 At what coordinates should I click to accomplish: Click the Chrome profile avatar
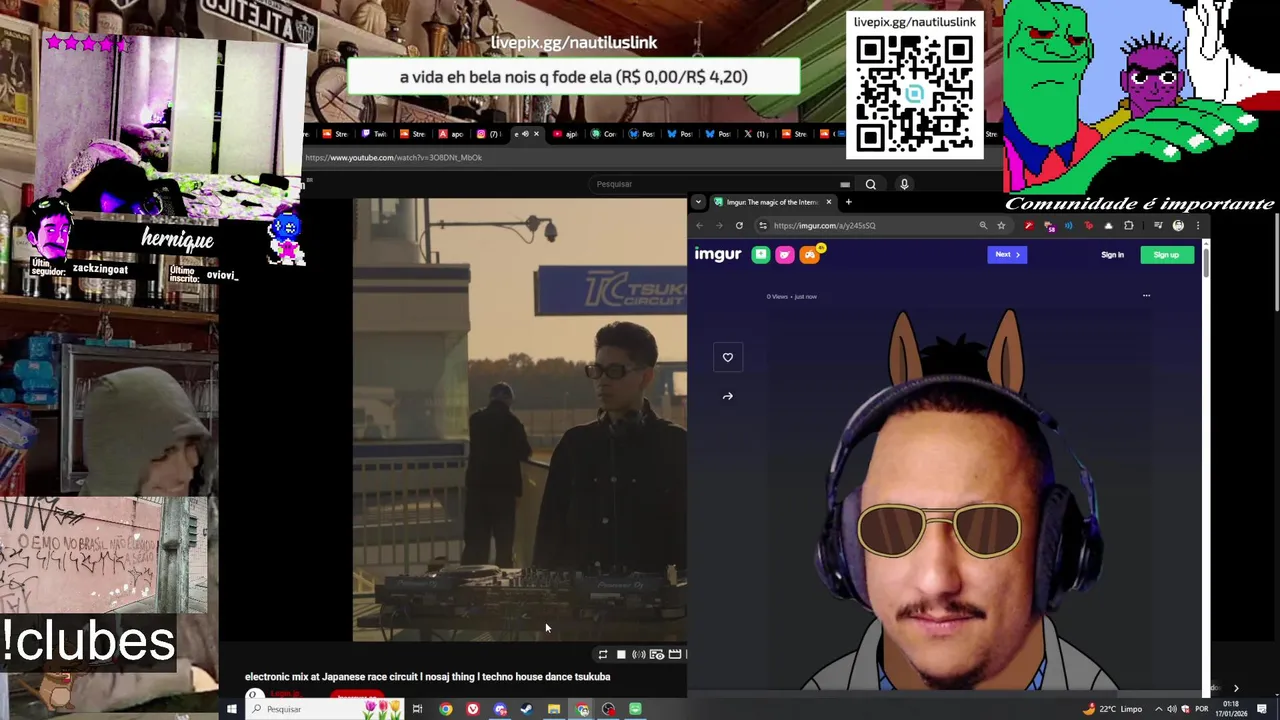1178,226
